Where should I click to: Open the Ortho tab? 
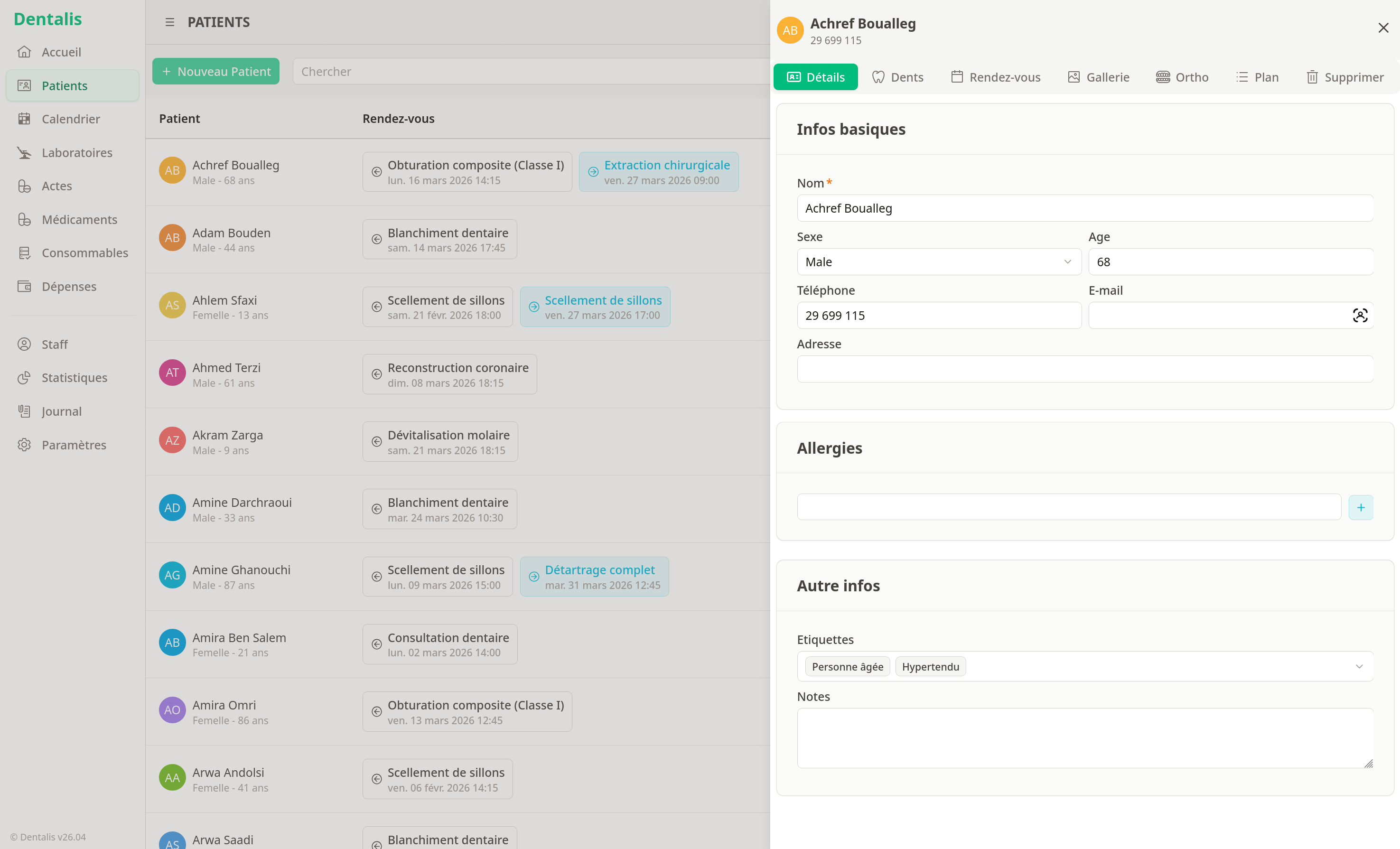click(1182, 77)
